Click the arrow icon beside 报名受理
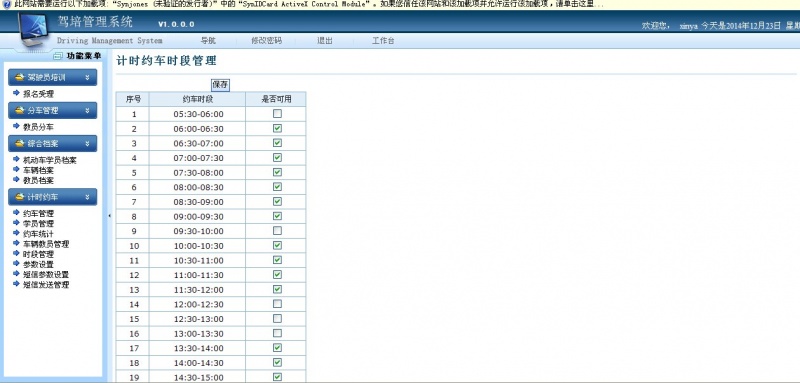The image size is (800, 383). click(16, 93)
